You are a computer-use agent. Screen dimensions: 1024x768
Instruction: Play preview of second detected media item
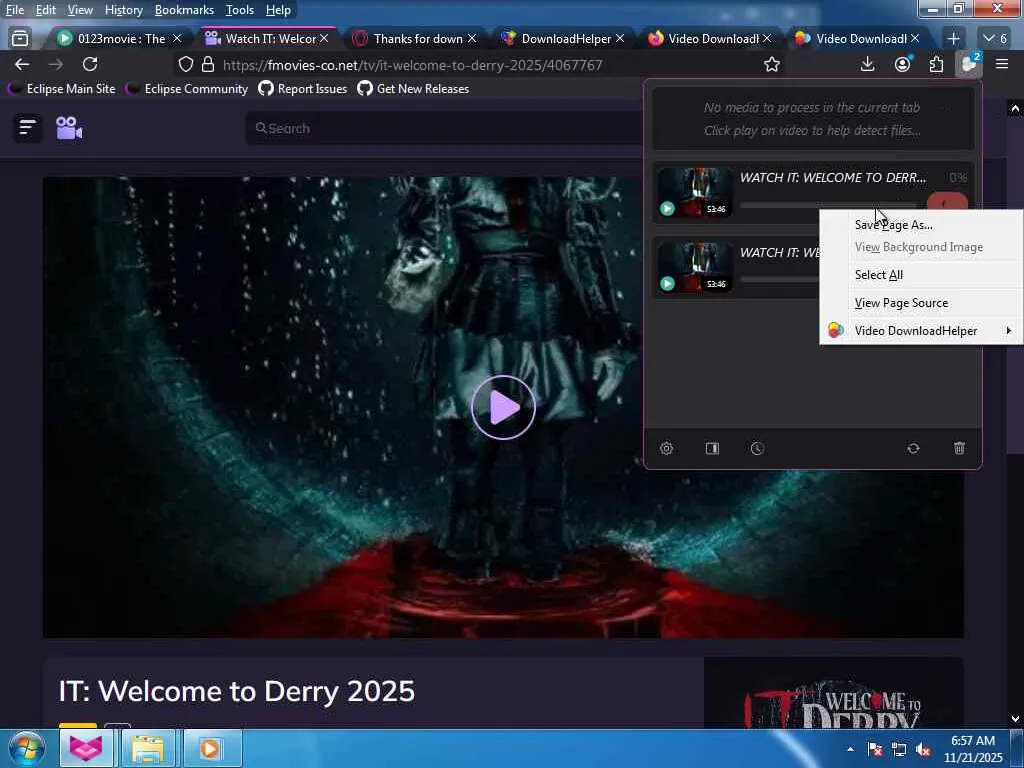pos(667,283)
